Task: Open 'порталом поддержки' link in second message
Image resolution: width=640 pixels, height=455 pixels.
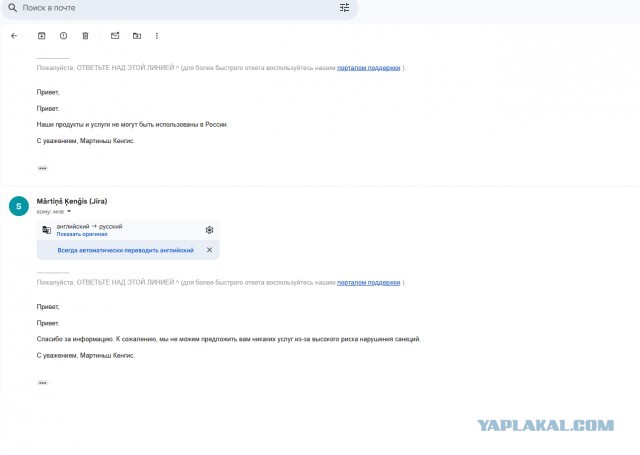Action: coord(368,283)
